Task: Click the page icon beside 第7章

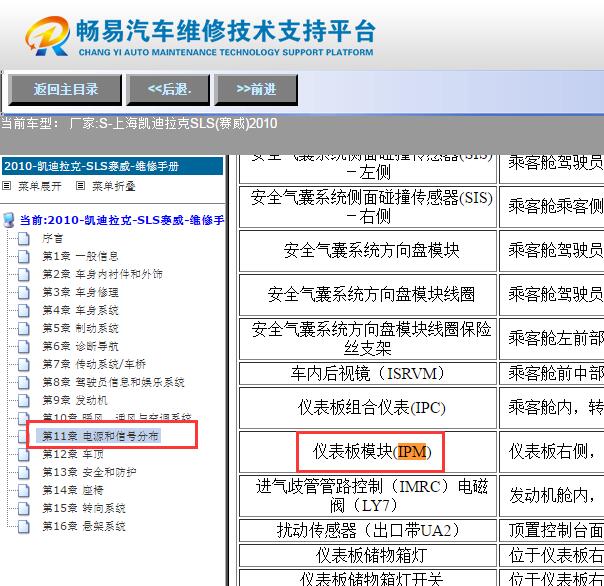Action: click(24, 364)
